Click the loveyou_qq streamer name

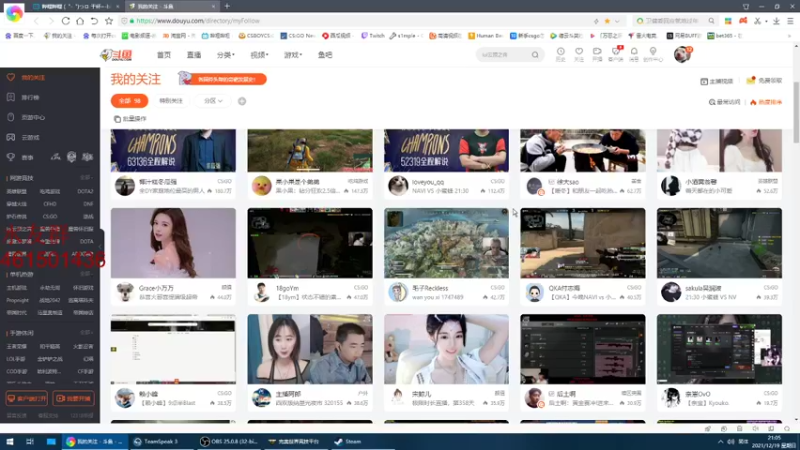(428, 182)
